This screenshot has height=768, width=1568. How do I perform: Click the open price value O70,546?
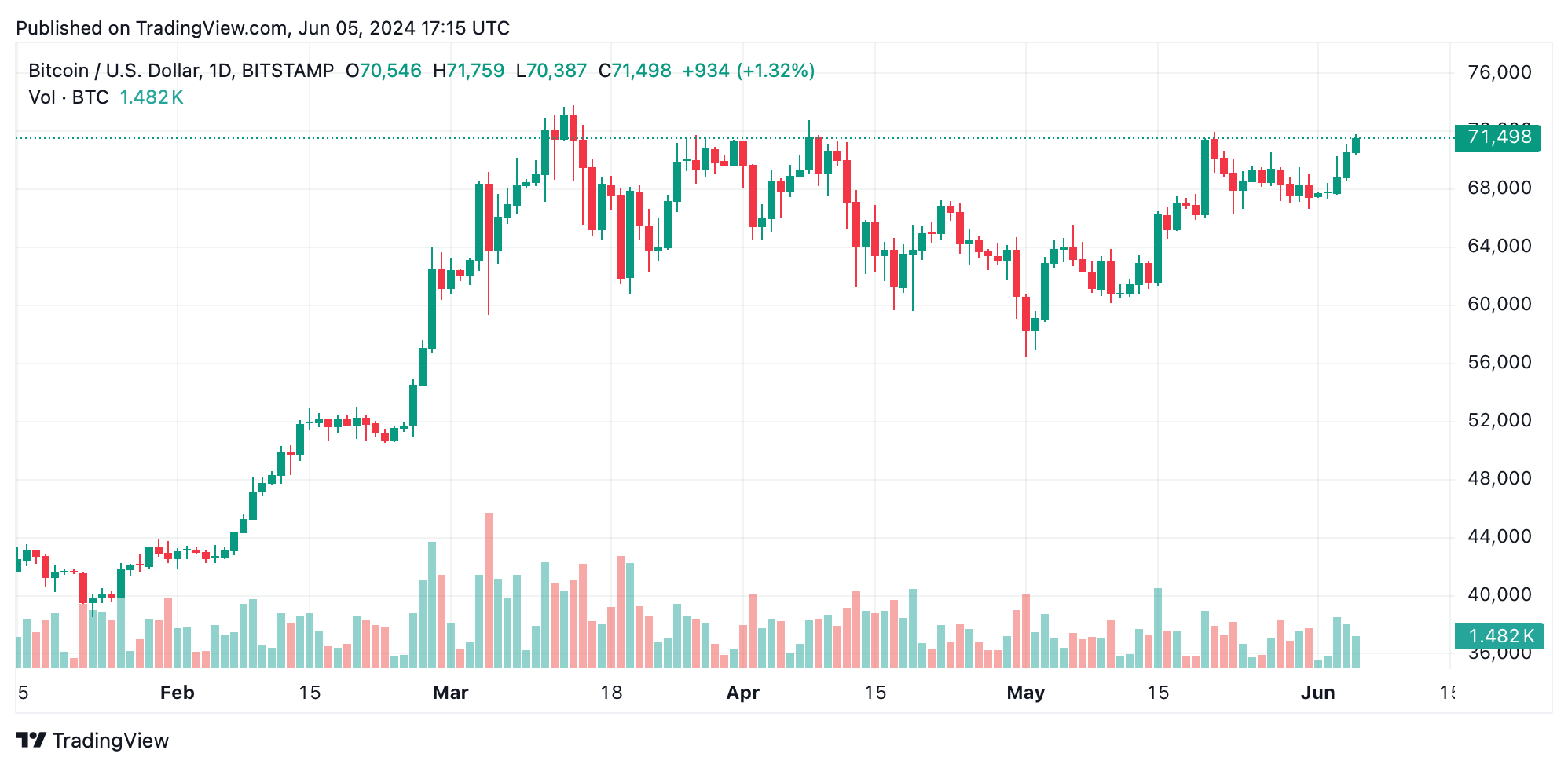click(383, 71)
